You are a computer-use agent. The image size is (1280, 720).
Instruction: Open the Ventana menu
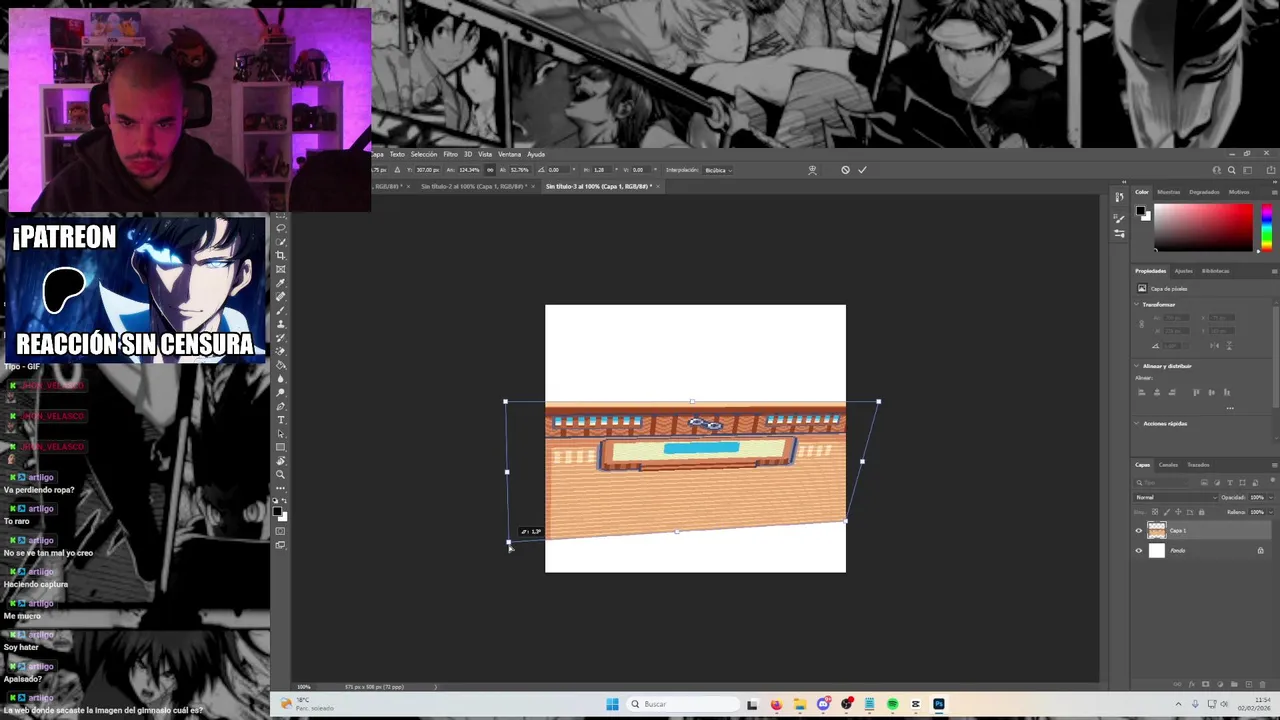[509, 155]
